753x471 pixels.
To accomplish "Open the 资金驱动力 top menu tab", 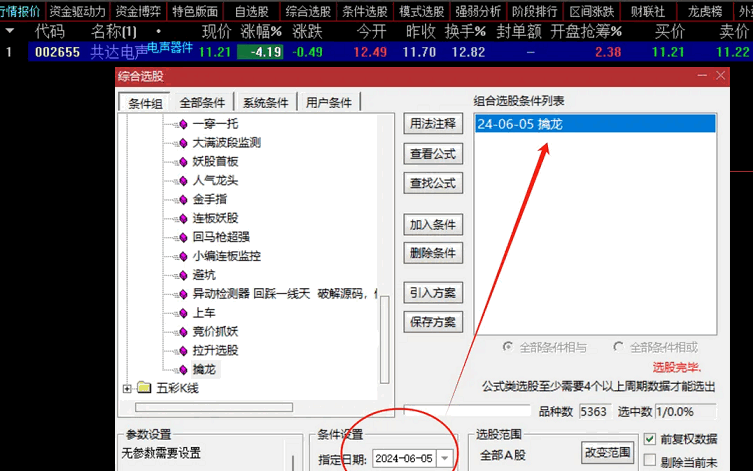I will pyautogui.click(x=77, y=11).
